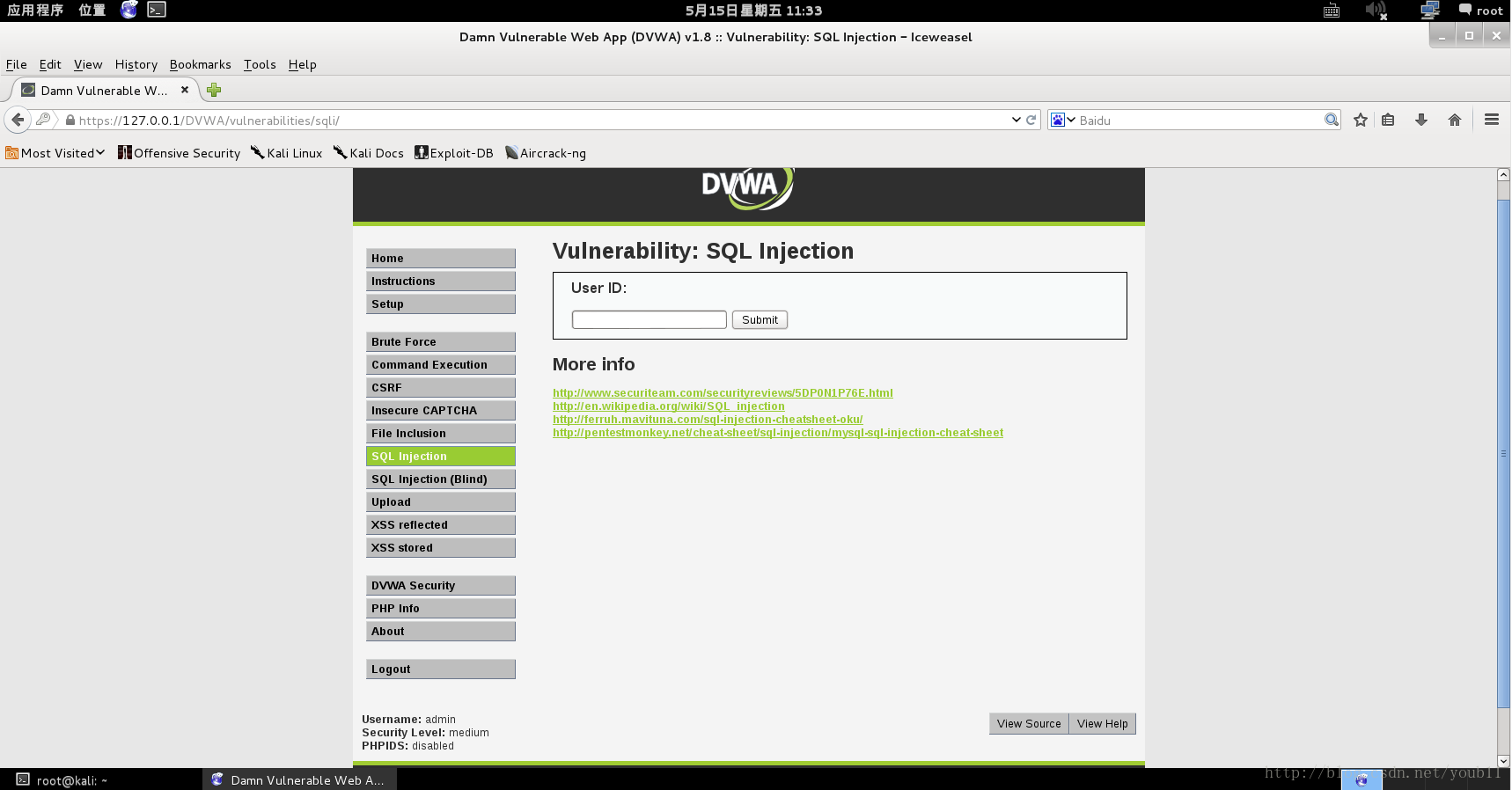Open File Inclusion sidebar item

tap(441, 433)
